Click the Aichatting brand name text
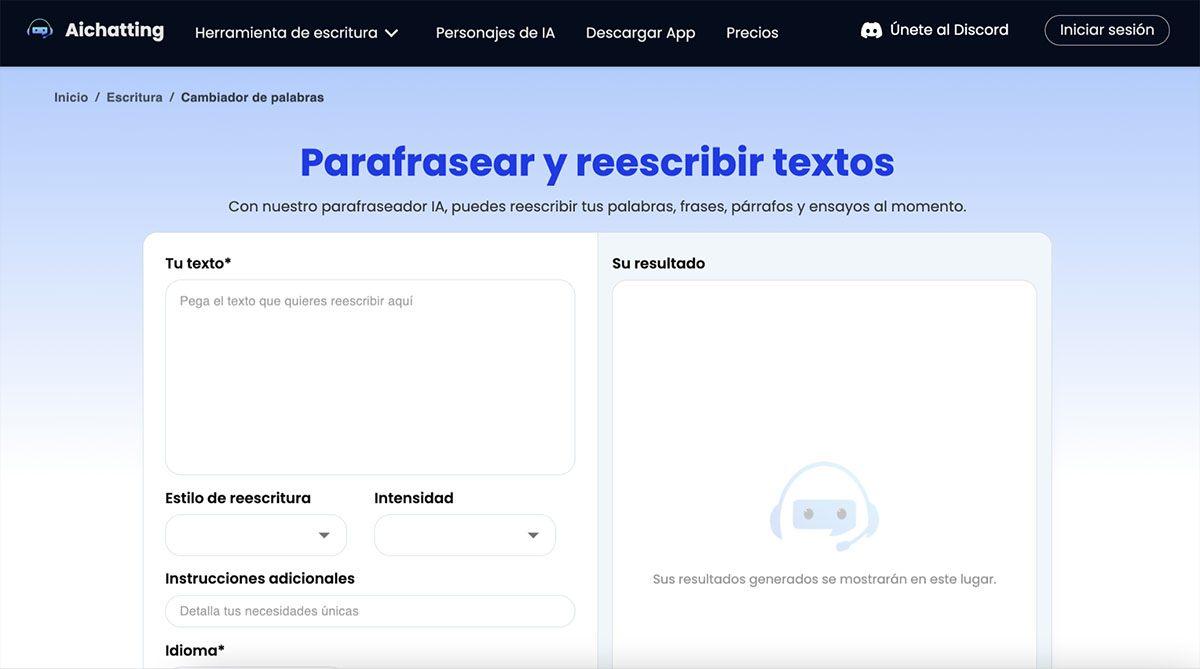This screenshot has height=669, width=1200. coord(114,30)
